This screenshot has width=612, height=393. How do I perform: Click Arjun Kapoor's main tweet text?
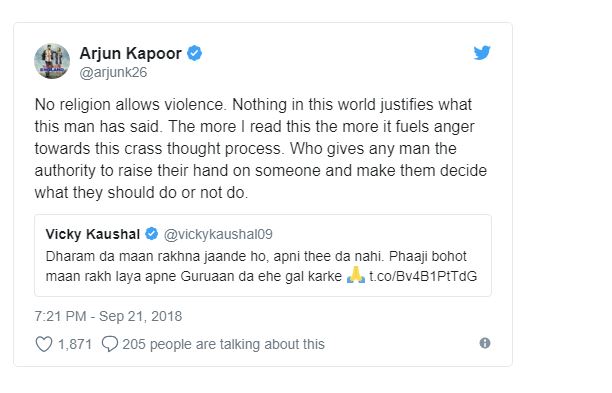[x=261, y=149]
